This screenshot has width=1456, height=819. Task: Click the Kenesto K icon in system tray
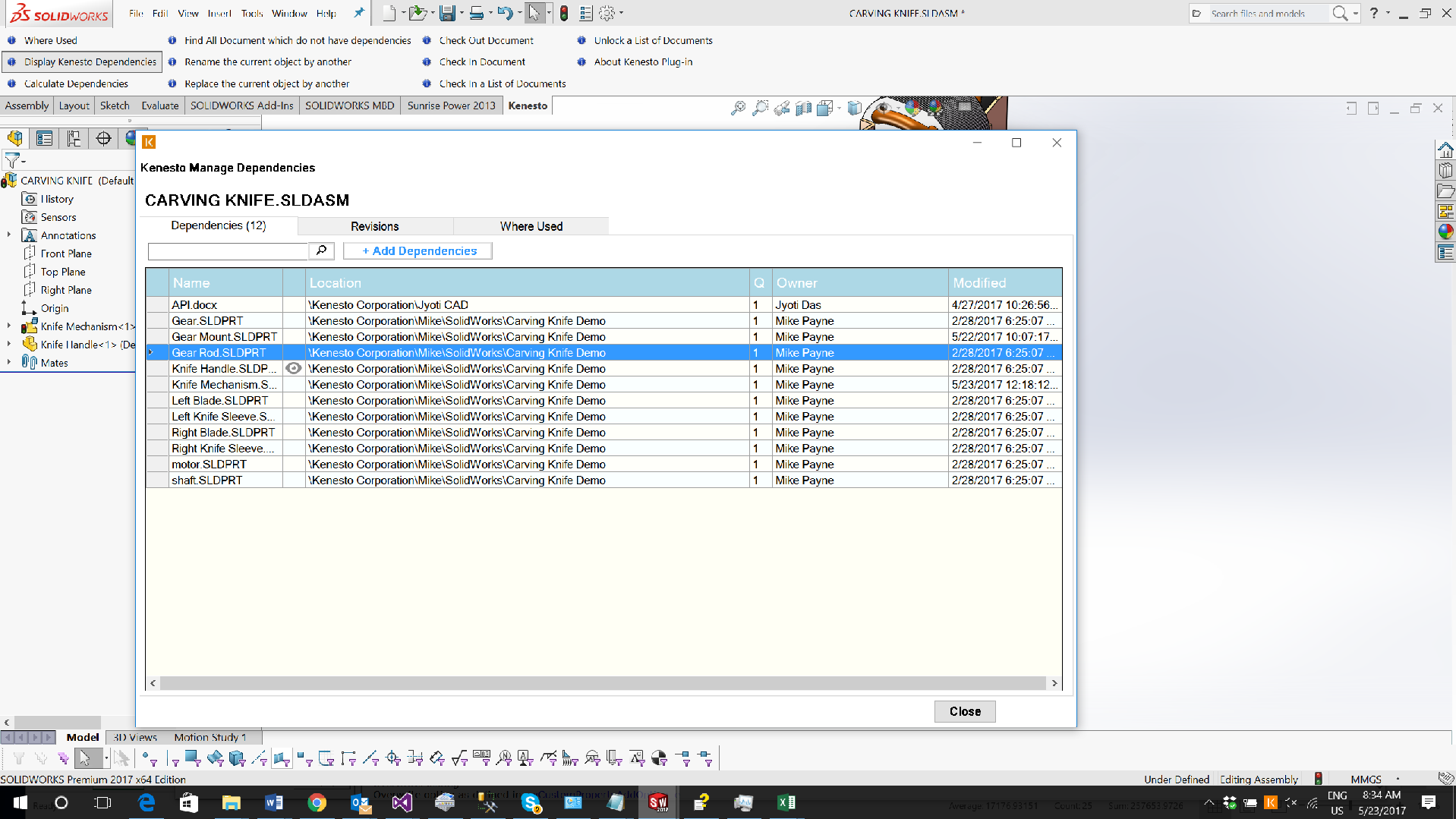point(1271,802)
